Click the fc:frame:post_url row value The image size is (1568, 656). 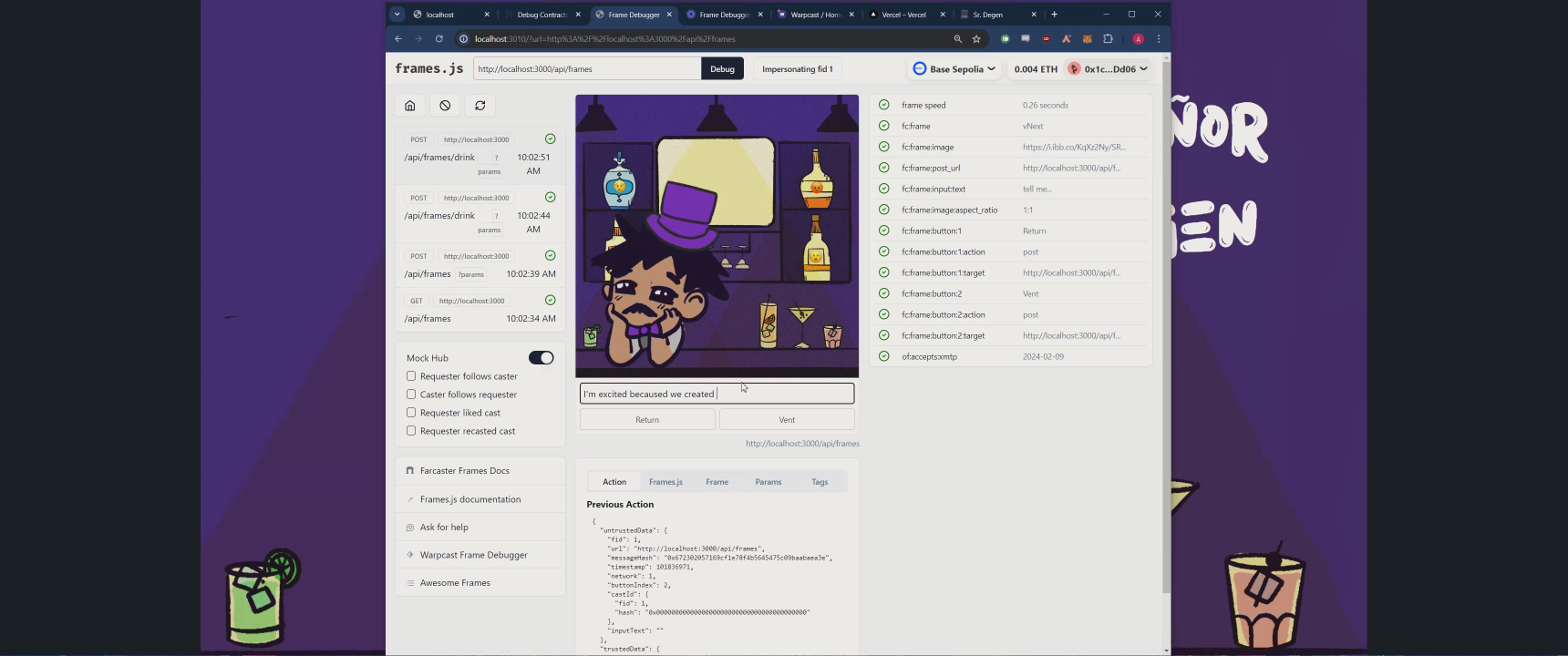(1072, 168)
